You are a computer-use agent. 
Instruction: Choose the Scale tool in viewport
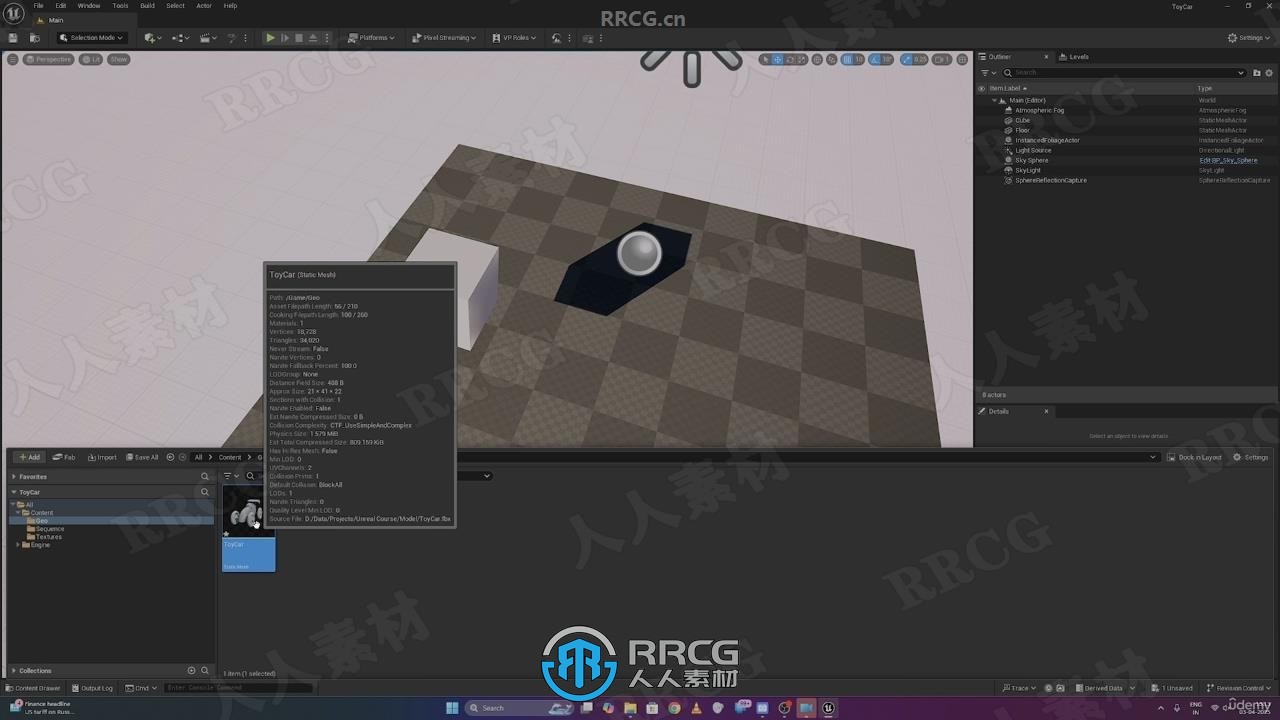point(801,59)
